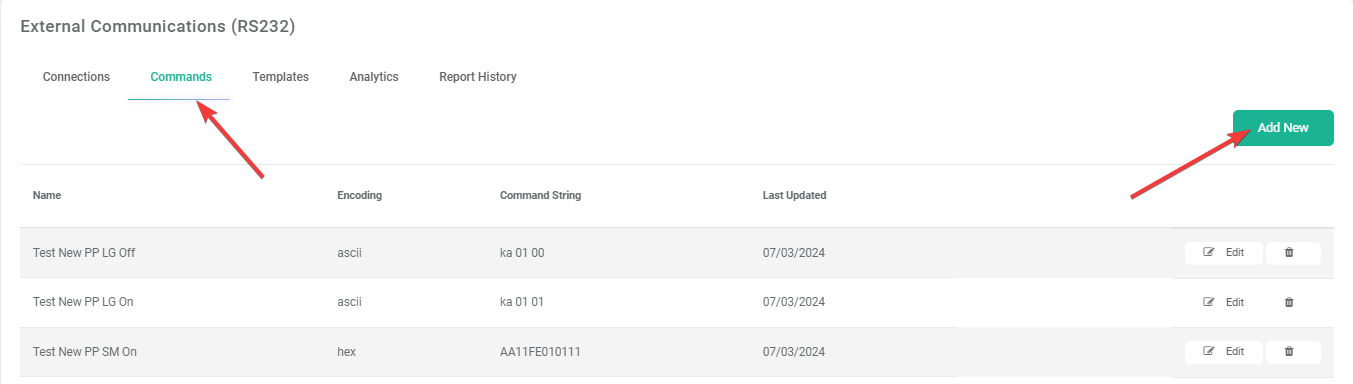Edit the Test New PP LG On command
The width and height of the screenshot is (1353, 384).
pyautogui.click(x=1224, y=302)
